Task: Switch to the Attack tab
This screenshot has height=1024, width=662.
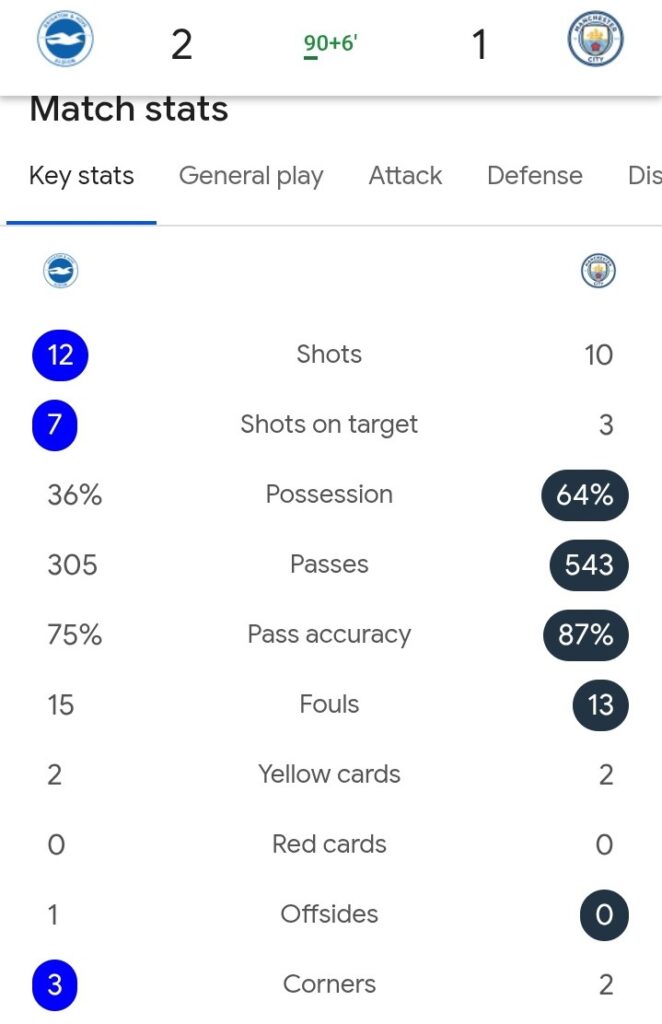Action: click(405, 176)
